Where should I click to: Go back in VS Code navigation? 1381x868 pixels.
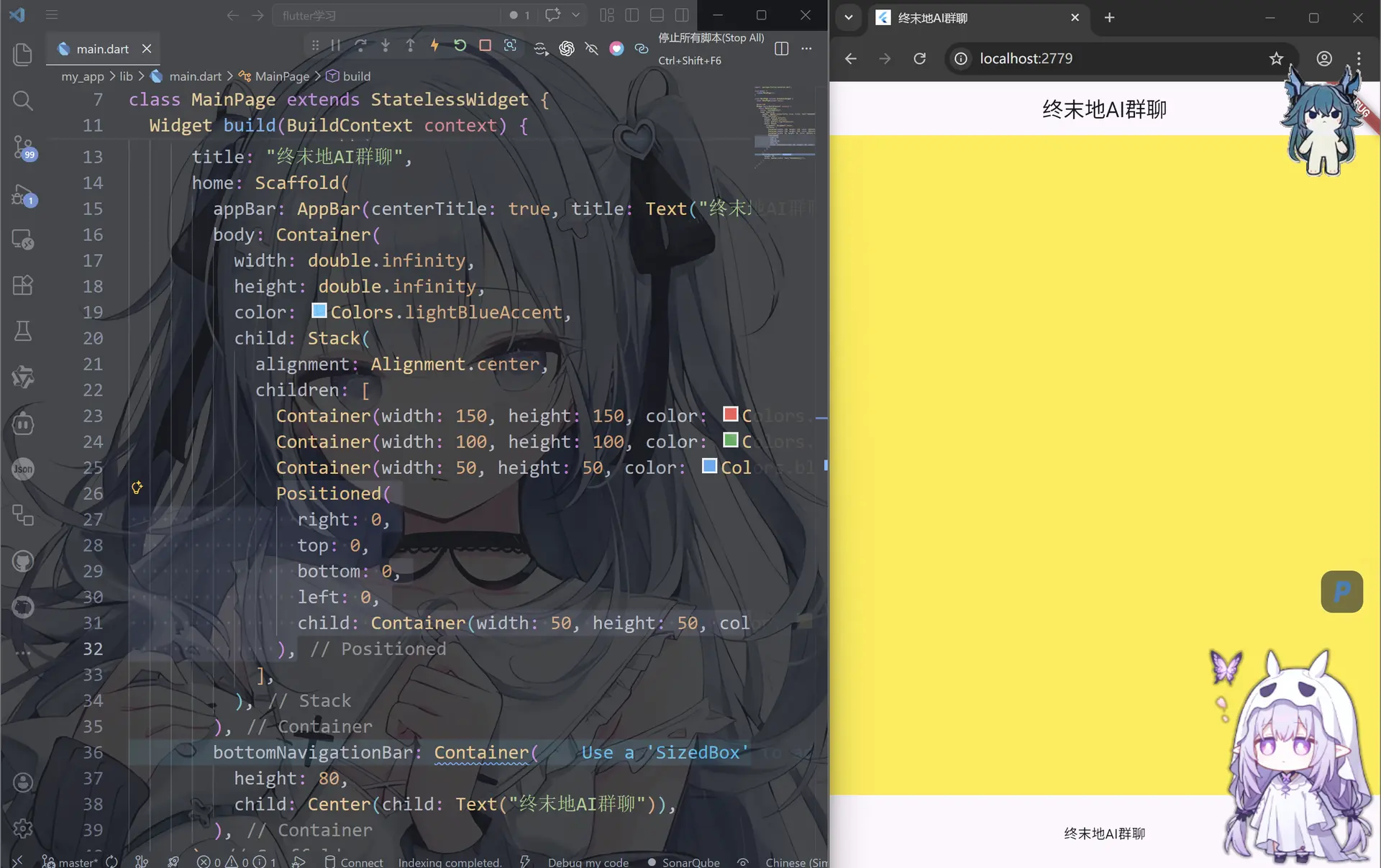coord(232,15)
